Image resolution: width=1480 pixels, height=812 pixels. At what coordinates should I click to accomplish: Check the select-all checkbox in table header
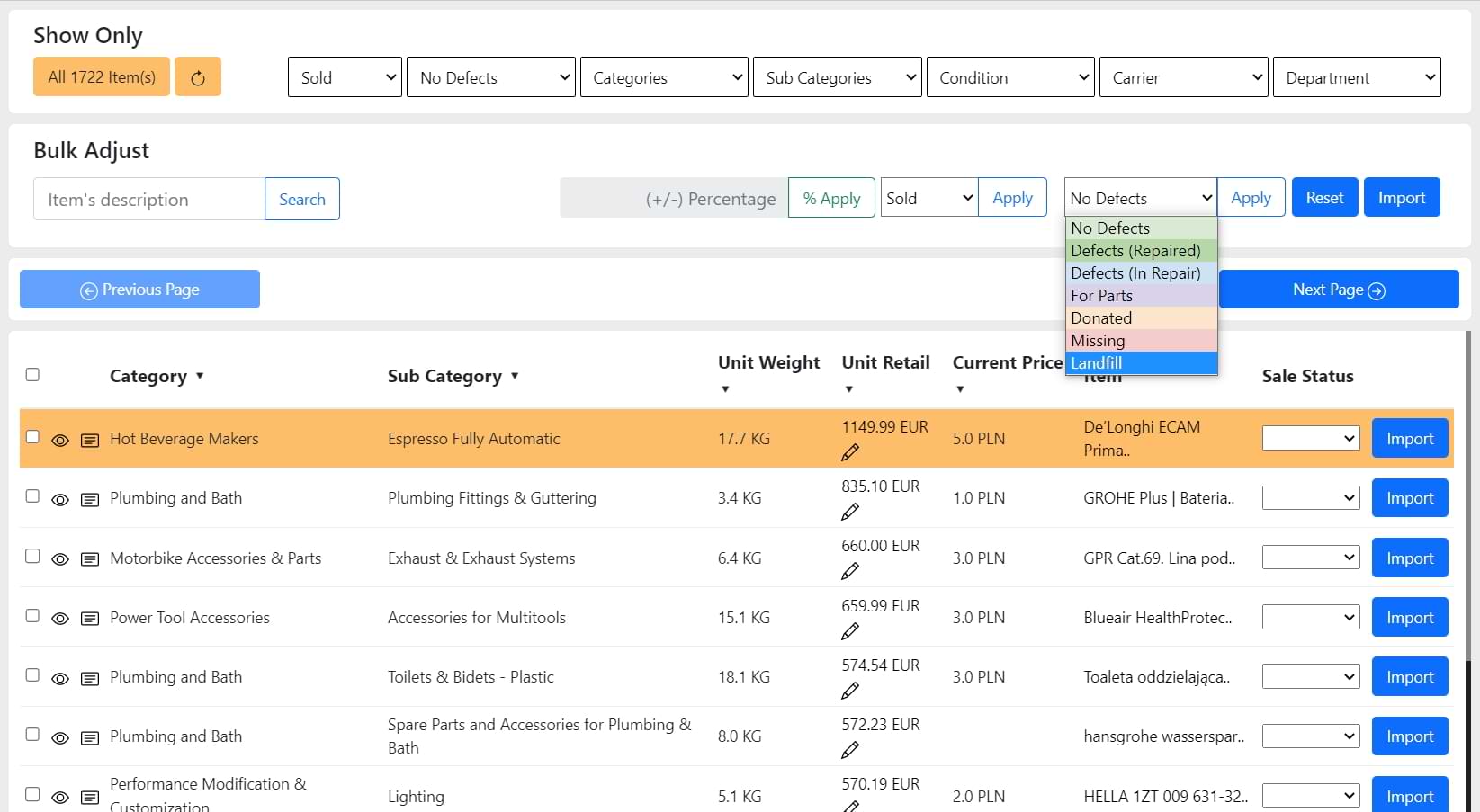32,375
